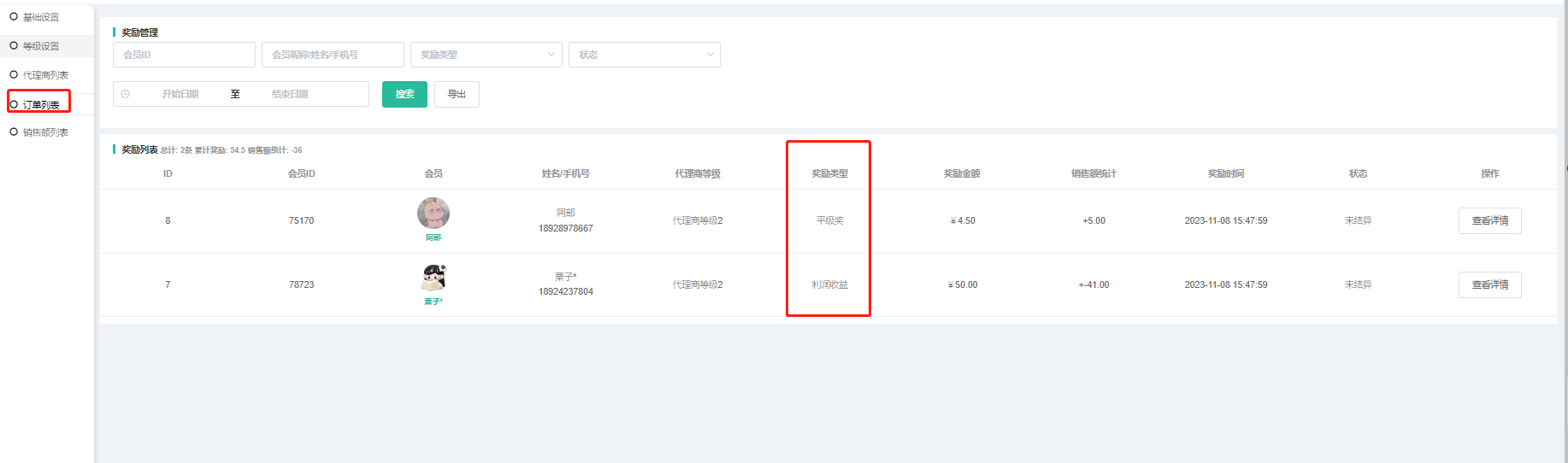Click the ¥ 4.50 reward amount
This screenshot has width=1568, height=463.
tap(963, 220)
